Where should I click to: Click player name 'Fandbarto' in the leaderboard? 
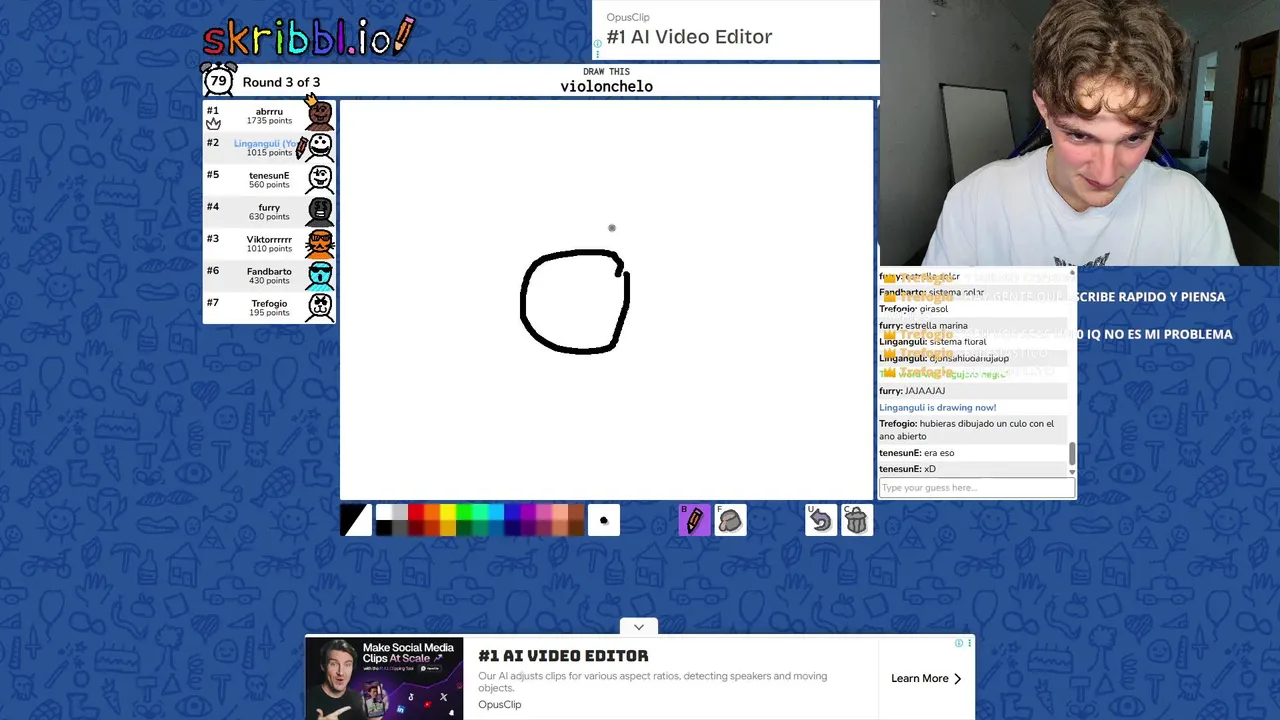click(x=269, y=272)
